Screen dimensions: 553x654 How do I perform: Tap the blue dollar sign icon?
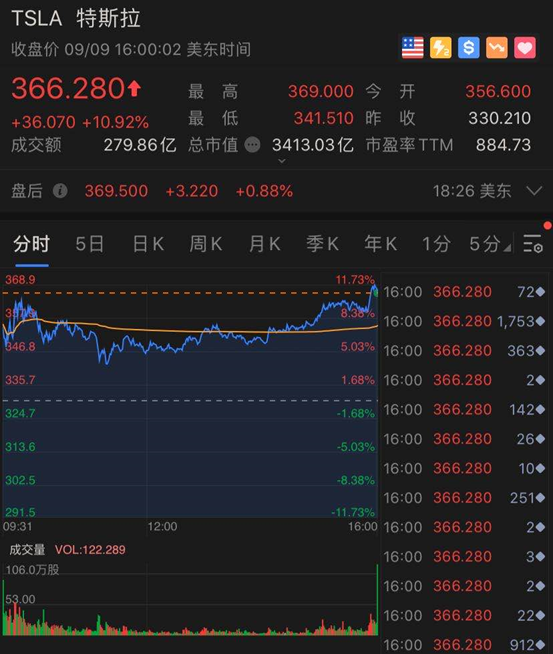click(x=468, y=48)
